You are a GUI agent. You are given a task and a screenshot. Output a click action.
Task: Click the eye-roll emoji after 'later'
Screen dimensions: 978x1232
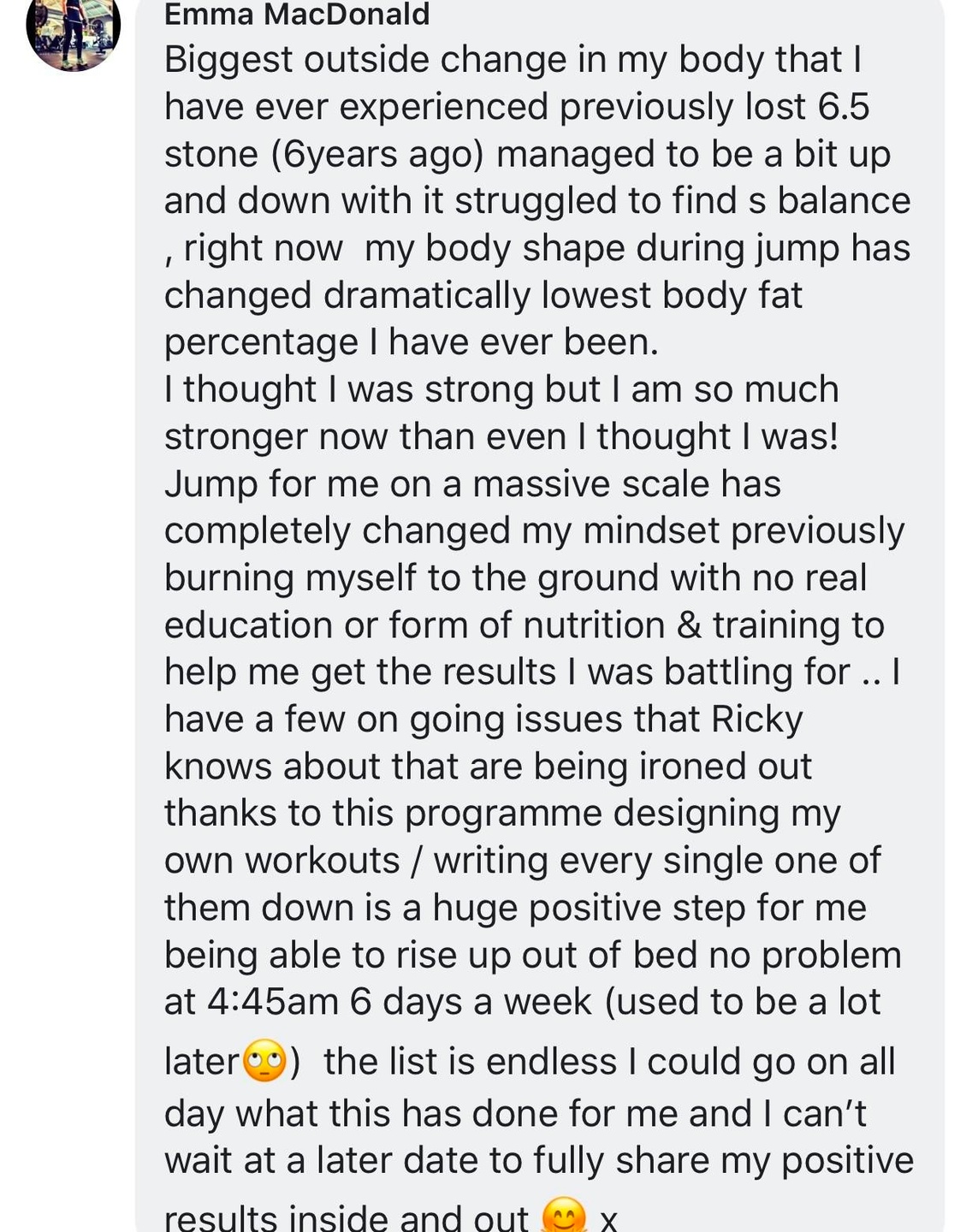265,1062
